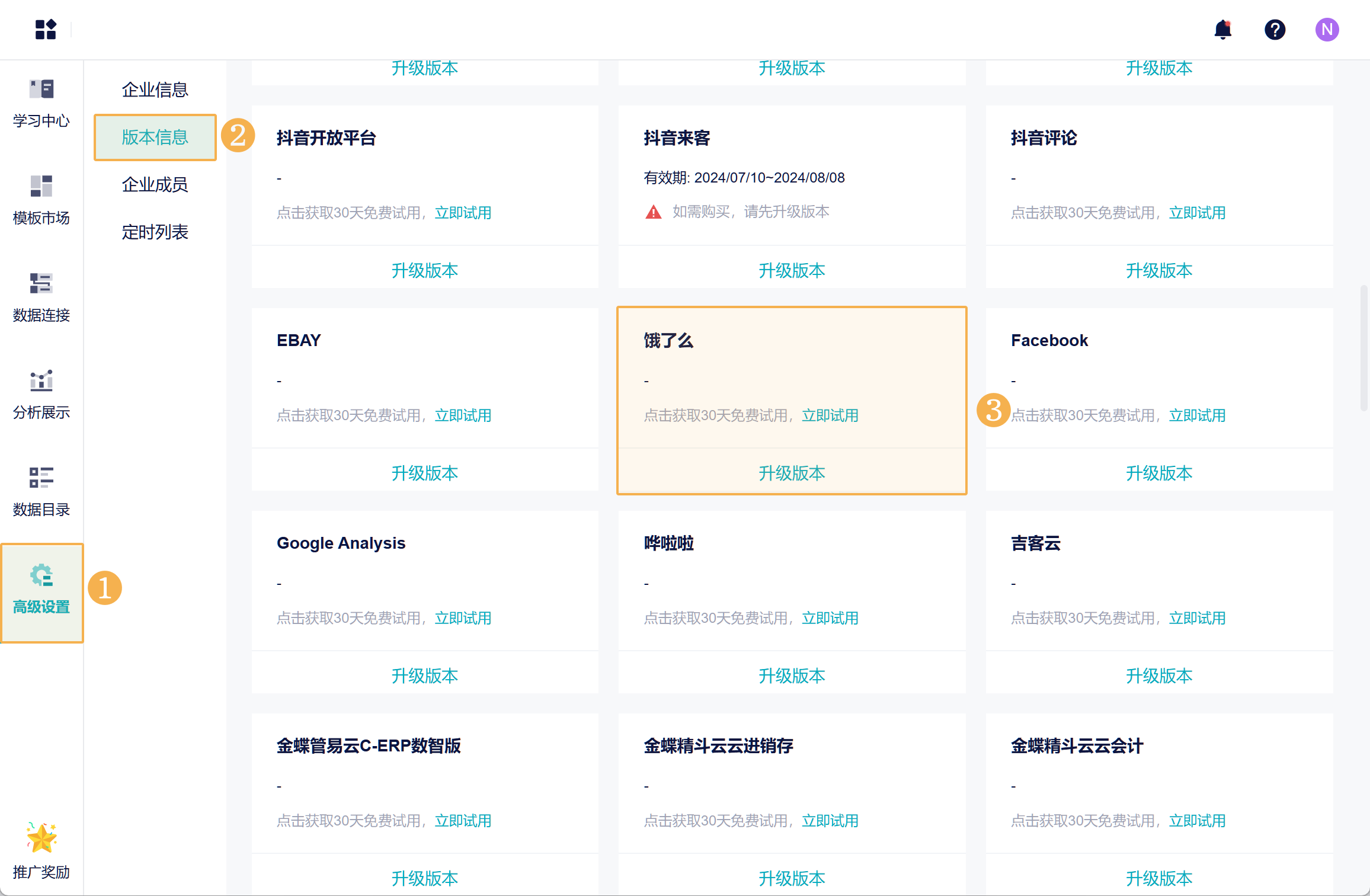Click the vertical page scrollbar
This screenshot has height=896, width=1370.
pos(1363,348)
